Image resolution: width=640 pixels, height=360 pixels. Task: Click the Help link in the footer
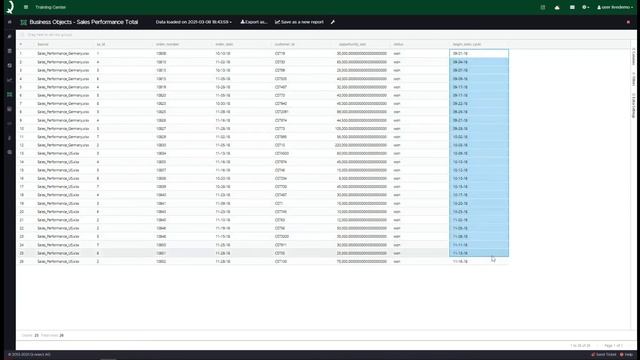click(x=627, y=355)
